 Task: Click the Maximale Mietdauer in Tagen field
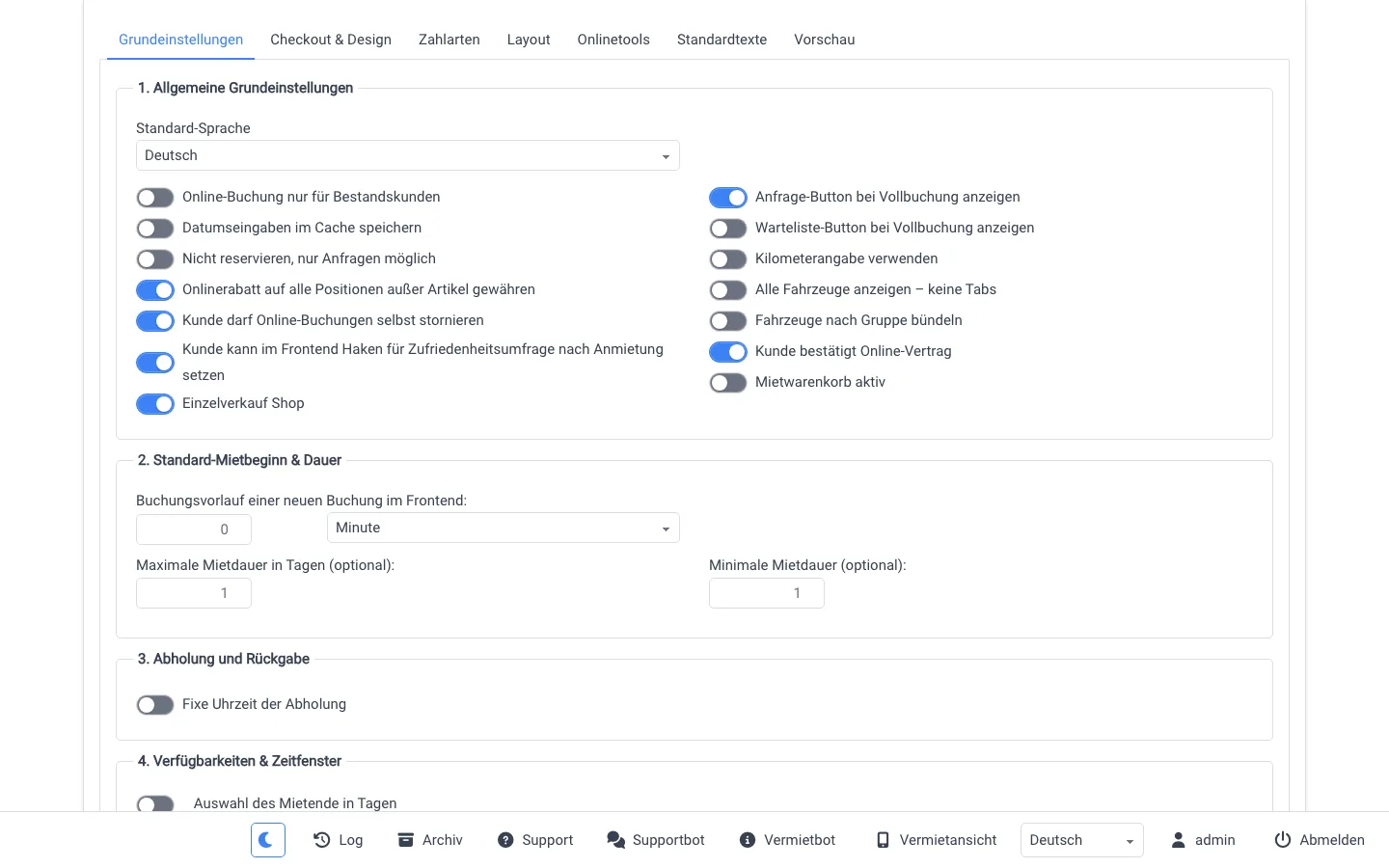[194, 593]
